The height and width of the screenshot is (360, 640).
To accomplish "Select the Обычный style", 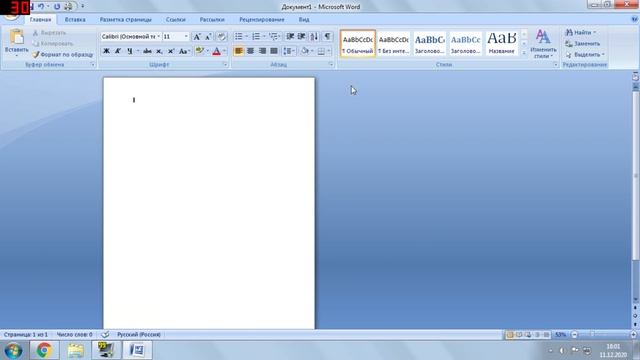I will tap(358, 43).
